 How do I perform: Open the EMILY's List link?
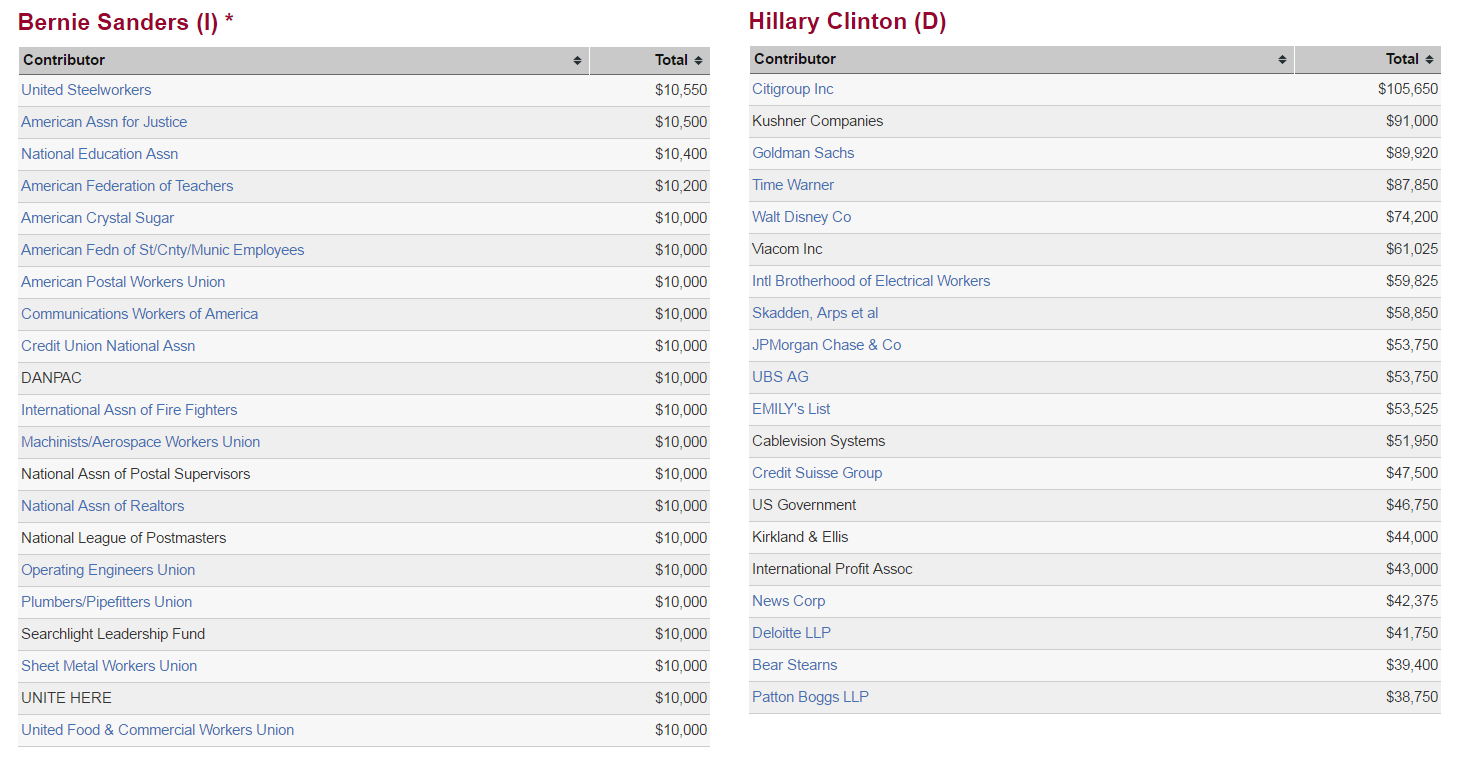791,409
